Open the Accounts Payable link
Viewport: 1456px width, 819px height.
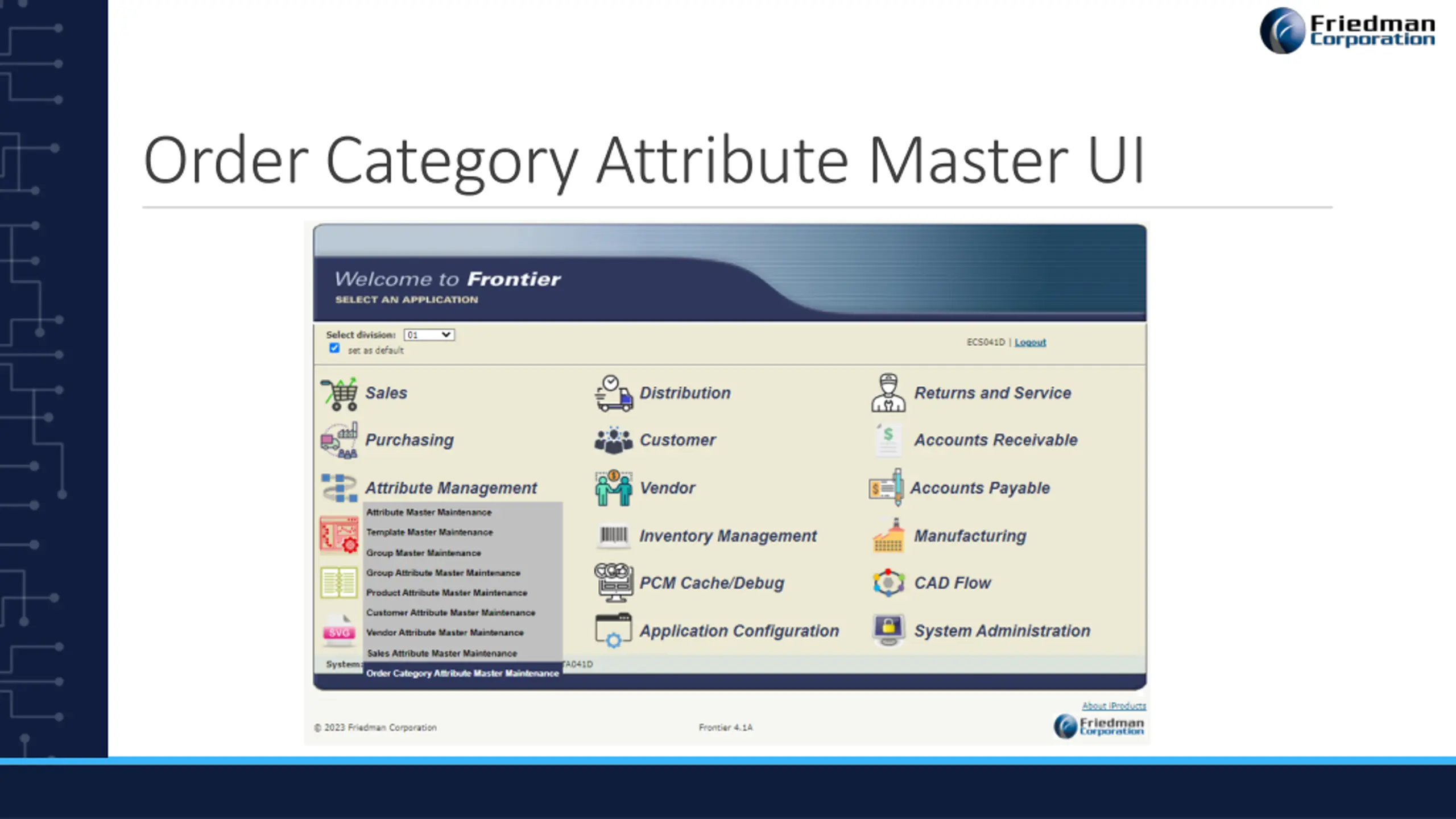980,488
